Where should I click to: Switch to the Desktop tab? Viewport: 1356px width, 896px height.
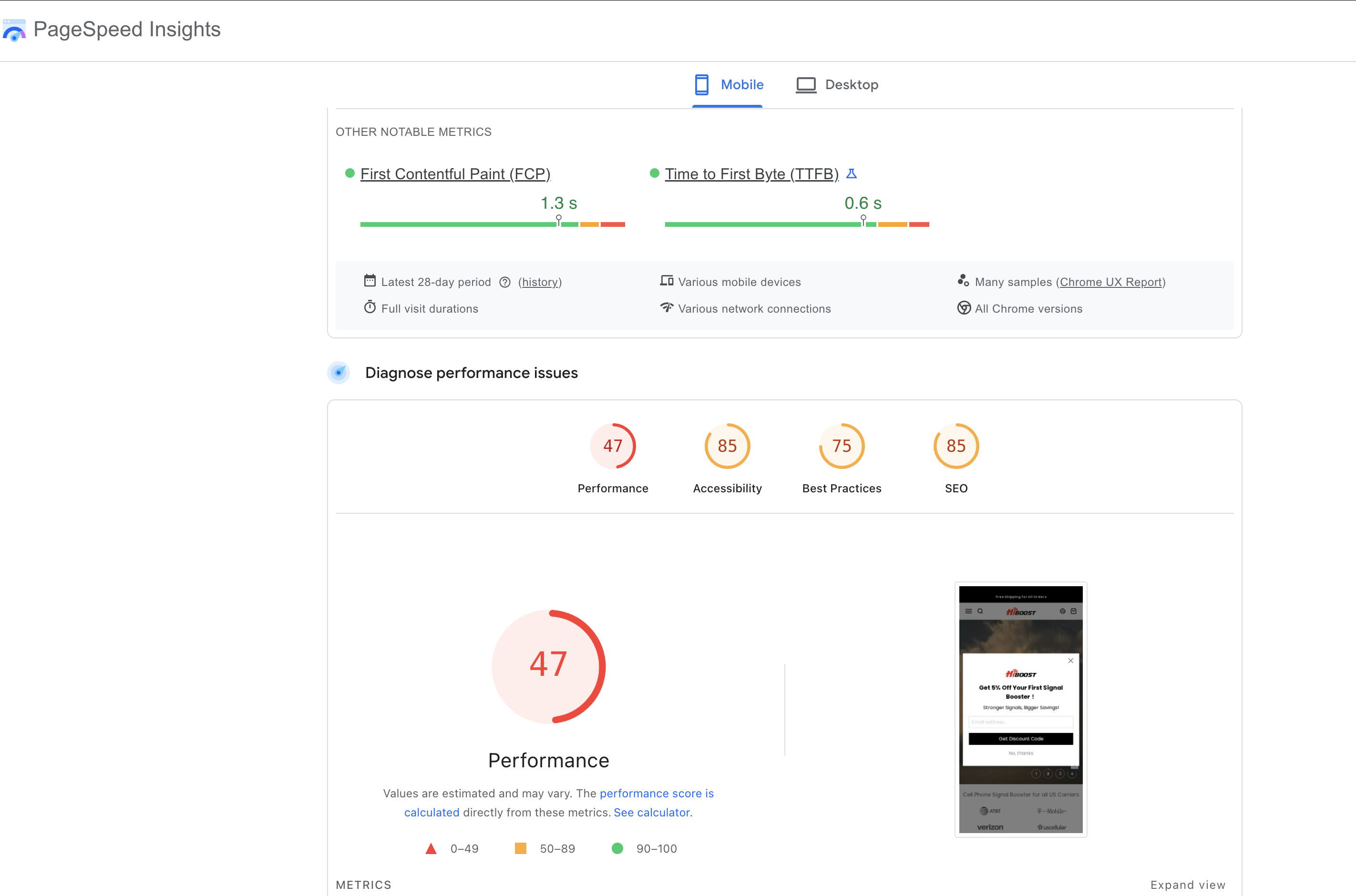coord(837,84)
